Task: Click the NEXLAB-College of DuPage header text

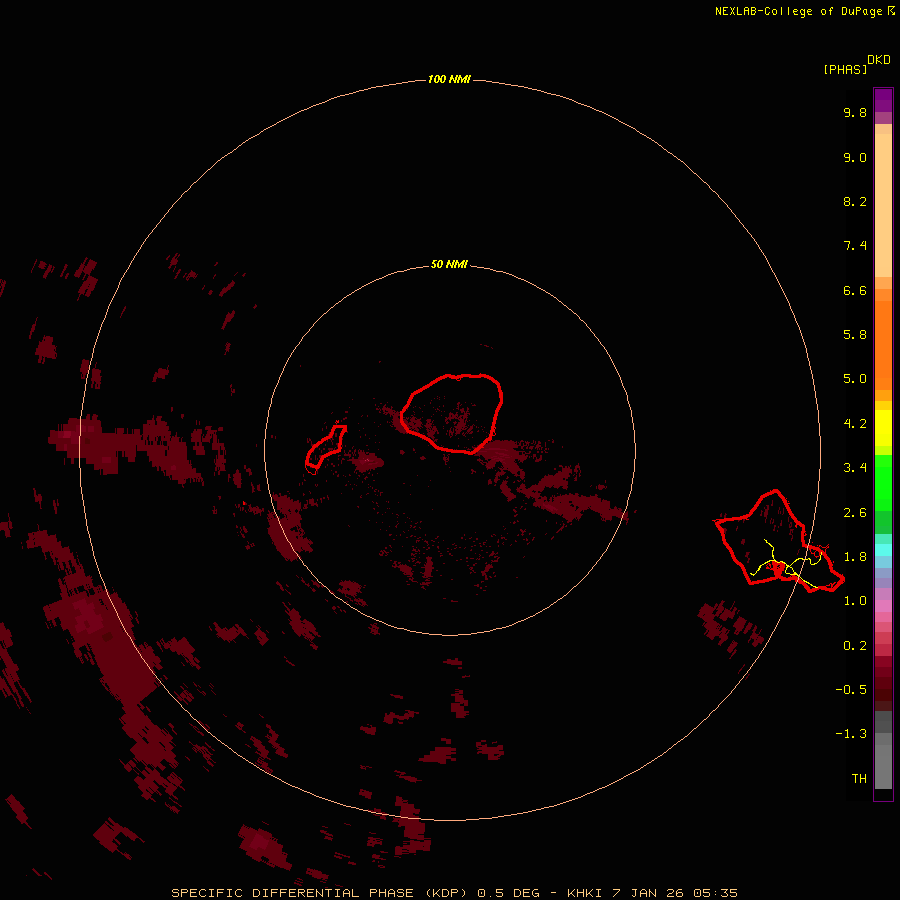Action: click(804, 11)
